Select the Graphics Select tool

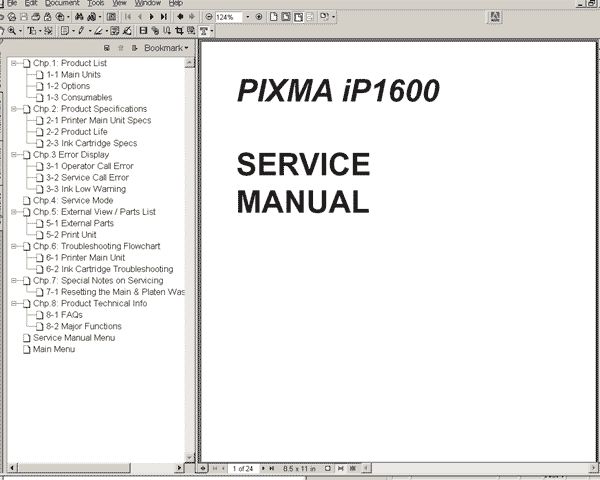48,31
